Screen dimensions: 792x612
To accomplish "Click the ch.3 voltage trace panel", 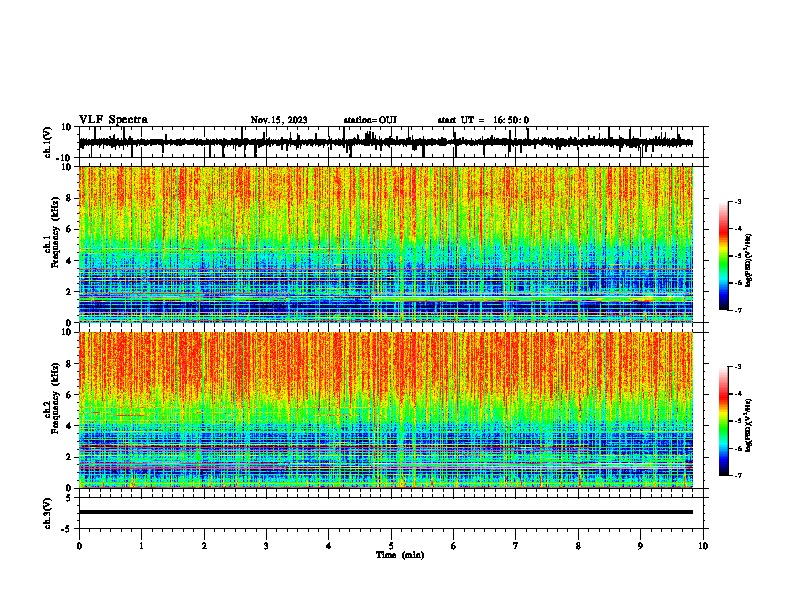I will click(391, 513).
